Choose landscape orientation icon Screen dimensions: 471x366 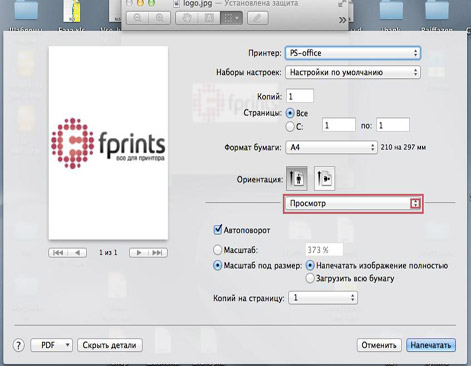click(324, 178)
